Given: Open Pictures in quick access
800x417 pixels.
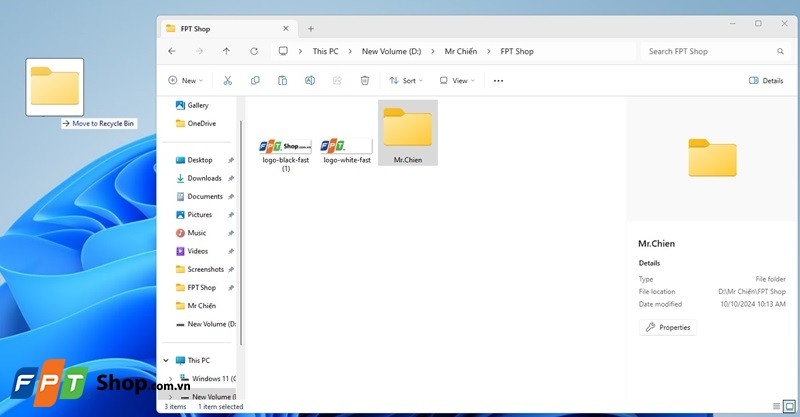Looking at the screenshot, I should click(x=194, y=215).
